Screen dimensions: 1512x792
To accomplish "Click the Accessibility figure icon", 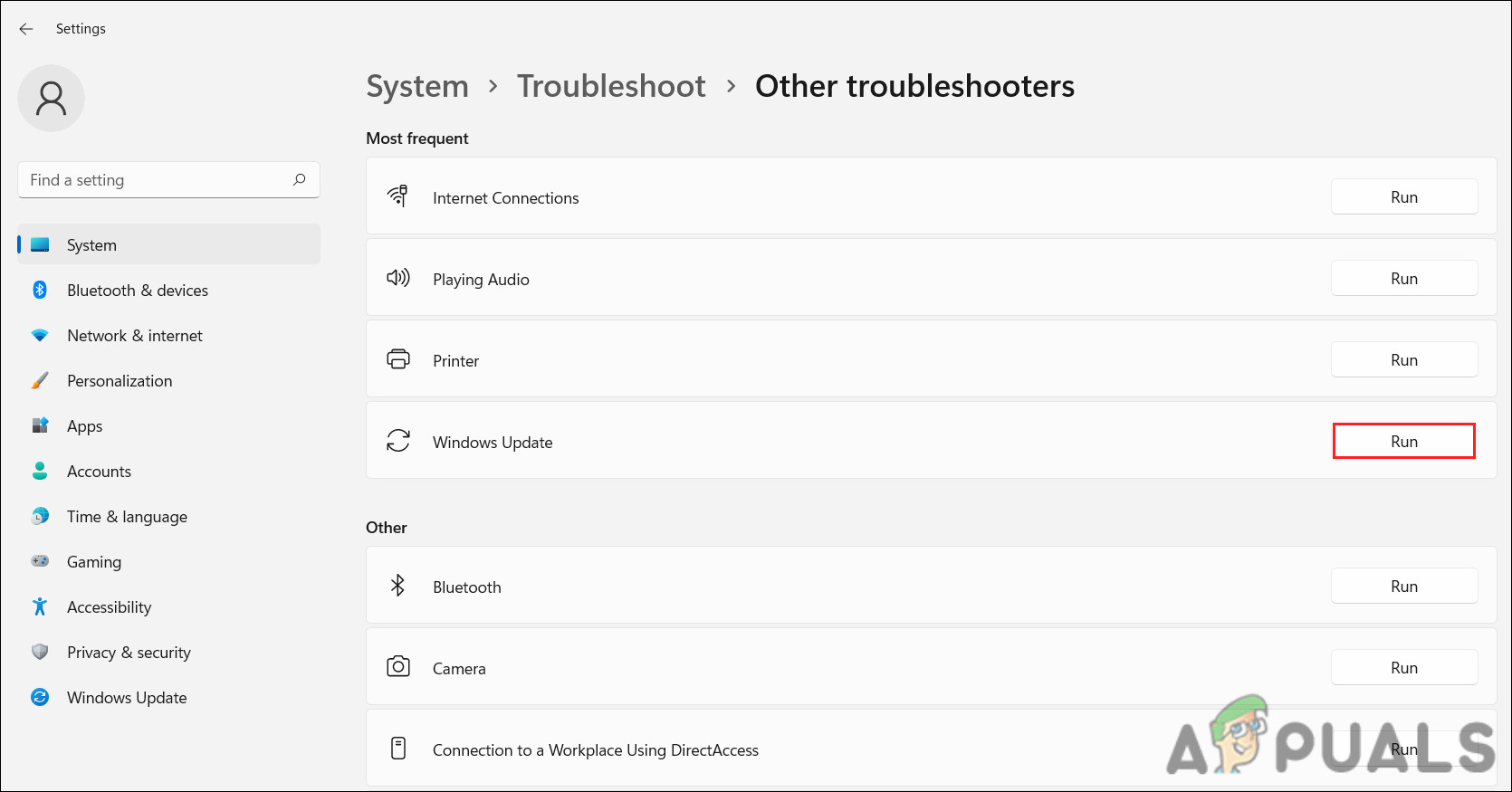I will [x=40, y=606].
